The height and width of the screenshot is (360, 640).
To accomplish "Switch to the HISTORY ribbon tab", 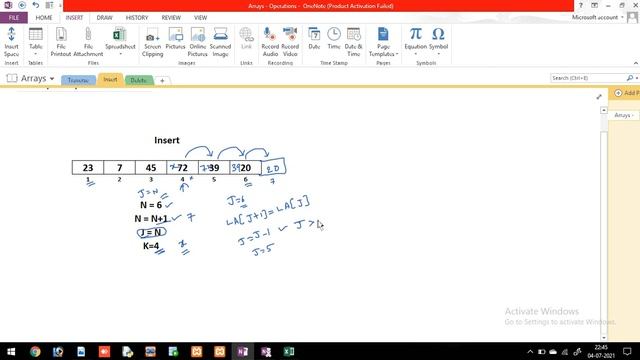I will click(137, 18).
